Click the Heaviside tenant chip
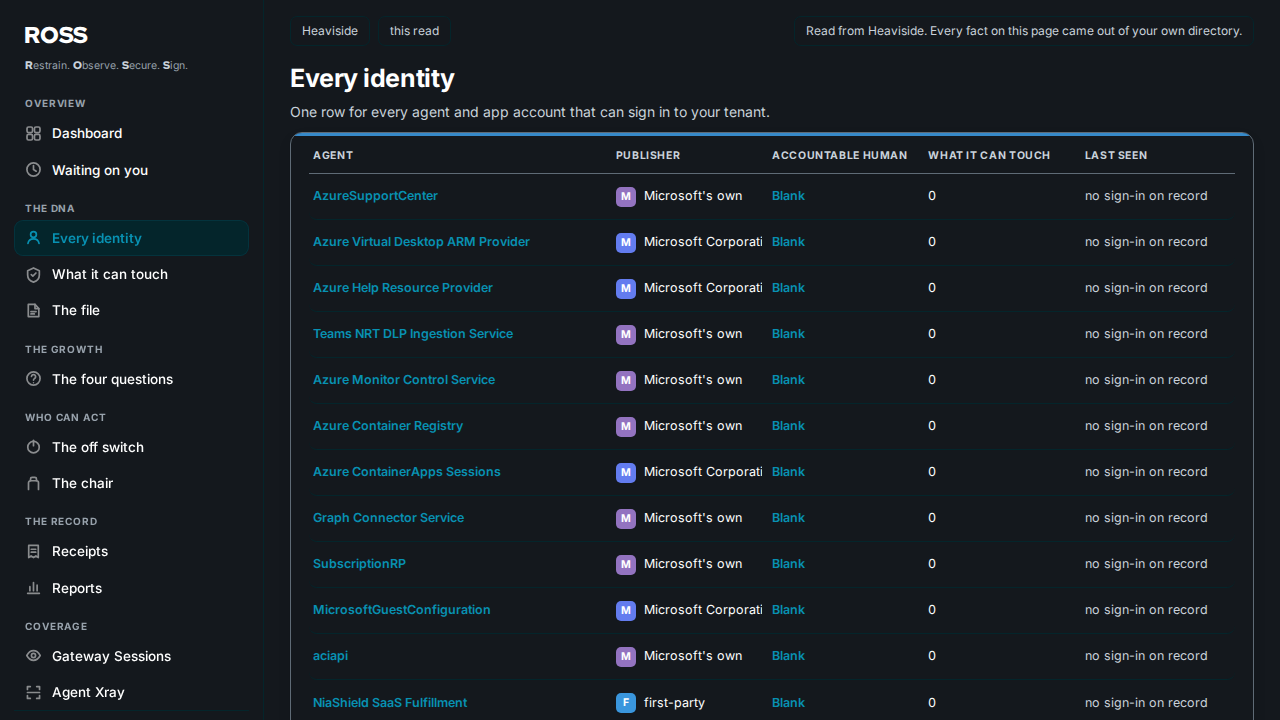The width and height of the screenshot is (1280, 720). [330, 31]
